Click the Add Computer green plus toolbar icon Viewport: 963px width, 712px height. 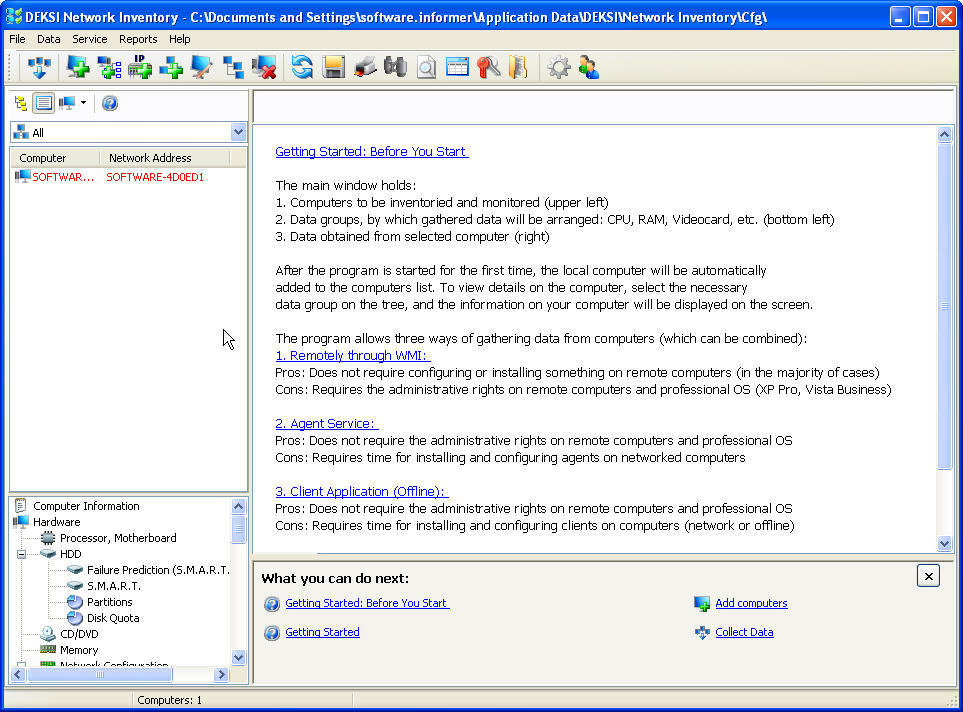tap(77, 67)
